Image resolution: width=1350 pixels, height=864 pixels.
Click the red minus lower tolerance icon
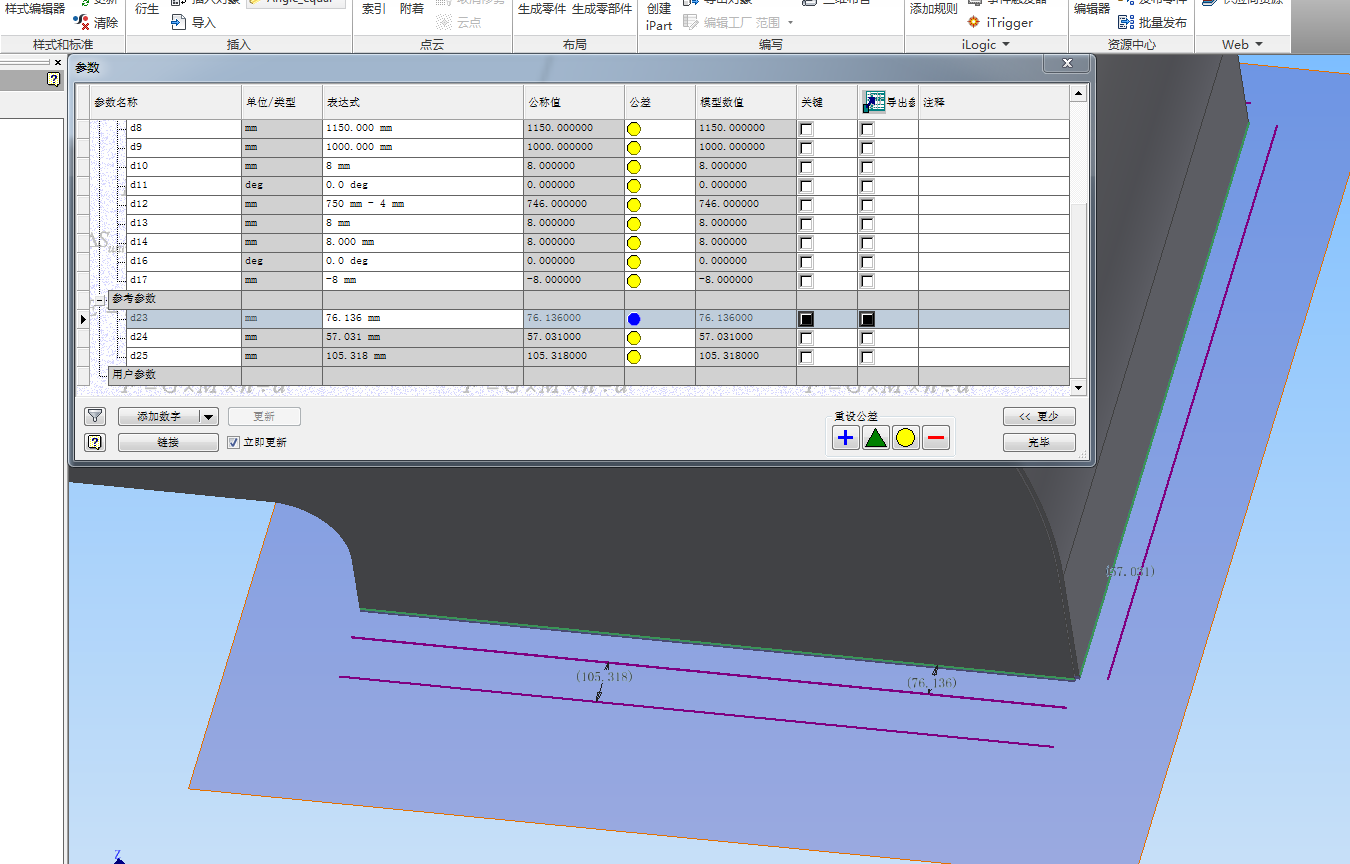[x=936, y=438]
